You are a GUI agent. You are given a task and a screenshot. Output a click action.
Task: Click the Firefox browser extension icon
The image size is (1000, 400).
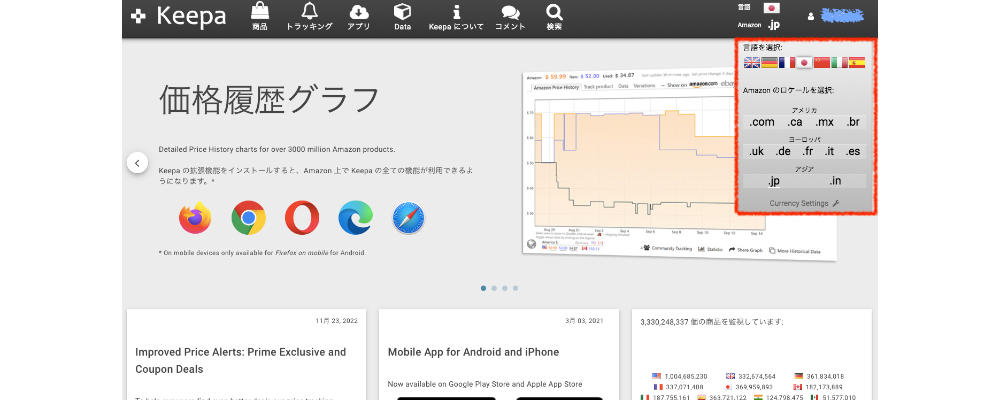(x=195, y=218)
